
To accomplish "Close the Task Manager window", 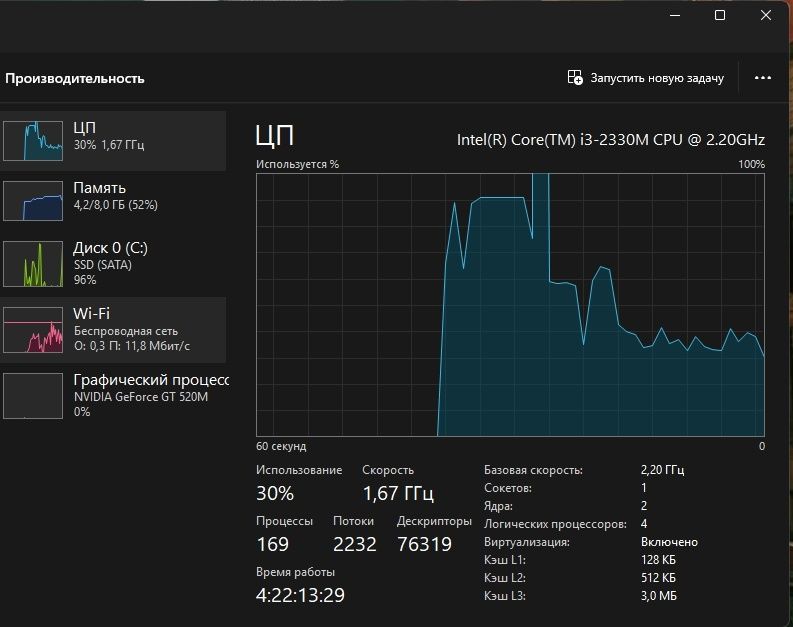I will click(x=766, y=15).
